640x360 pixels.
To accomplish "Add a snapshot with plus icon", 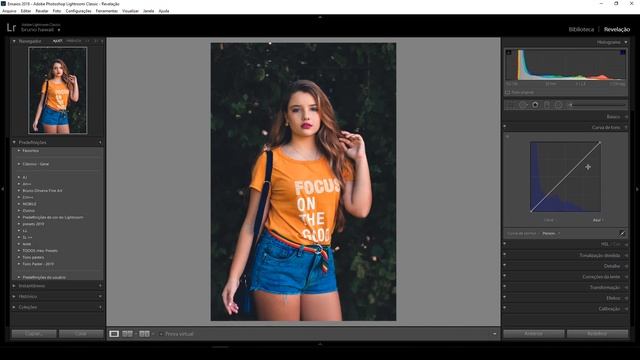I will click(x=100, y=286).
